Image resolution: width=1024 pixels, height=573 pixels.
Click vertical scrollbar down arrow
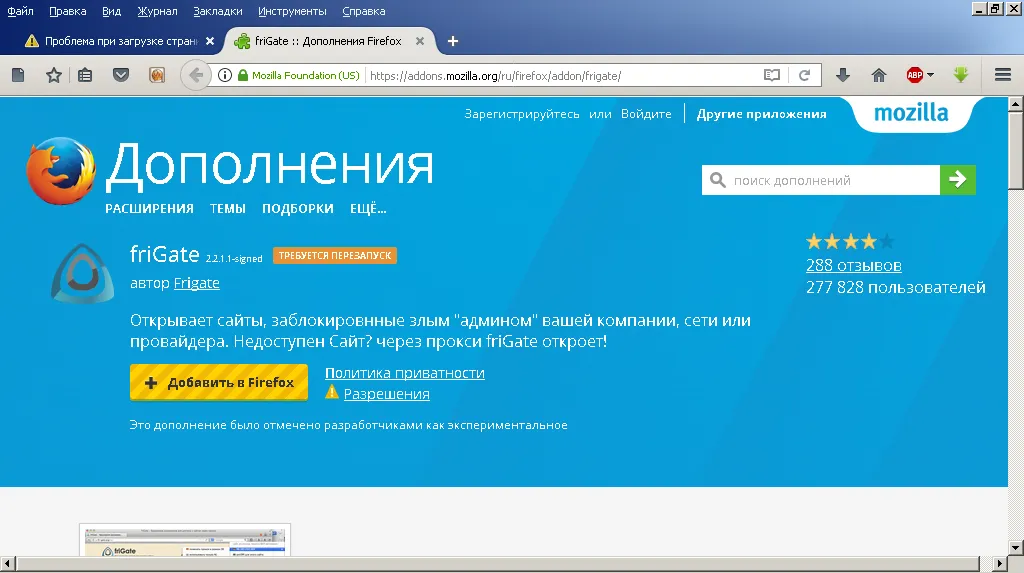[x=1016, y=548]
